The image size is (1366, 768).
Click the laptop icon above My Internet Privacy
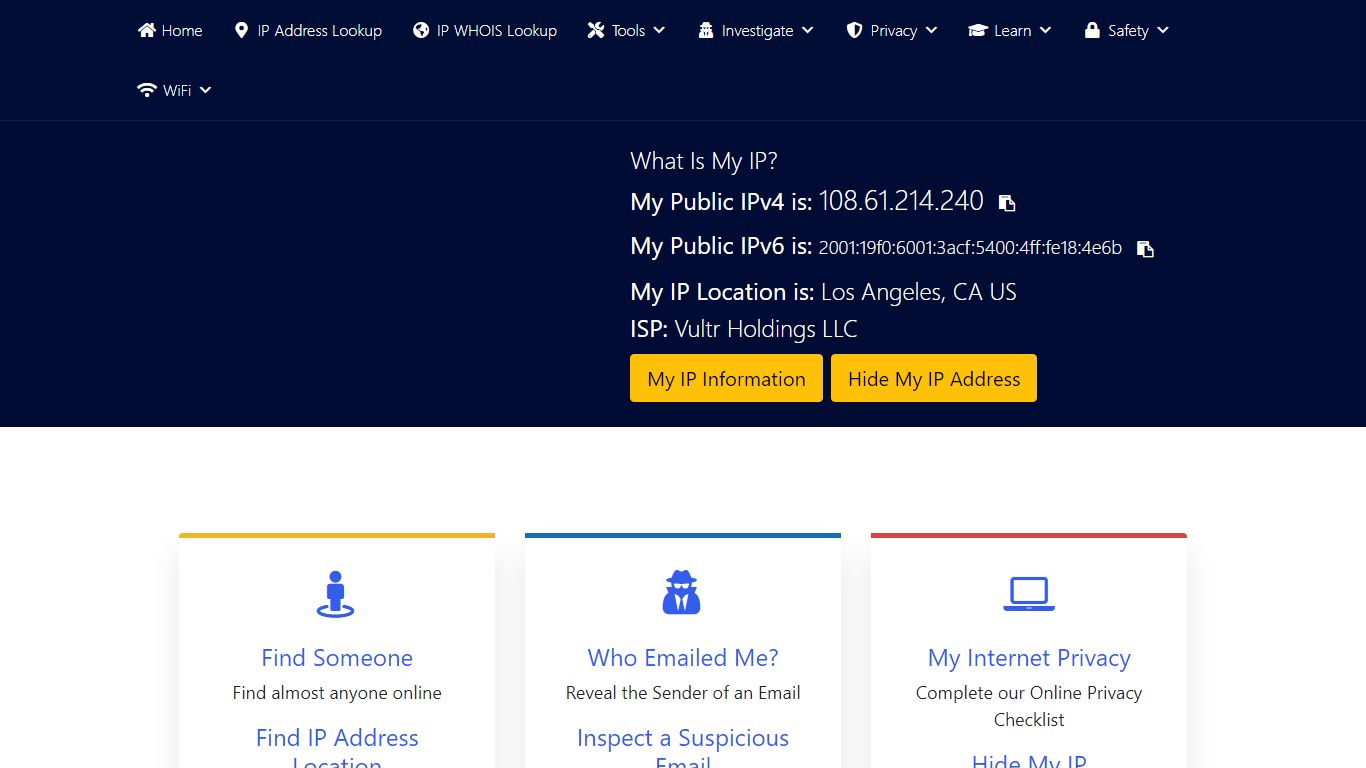click(1028, 592)
